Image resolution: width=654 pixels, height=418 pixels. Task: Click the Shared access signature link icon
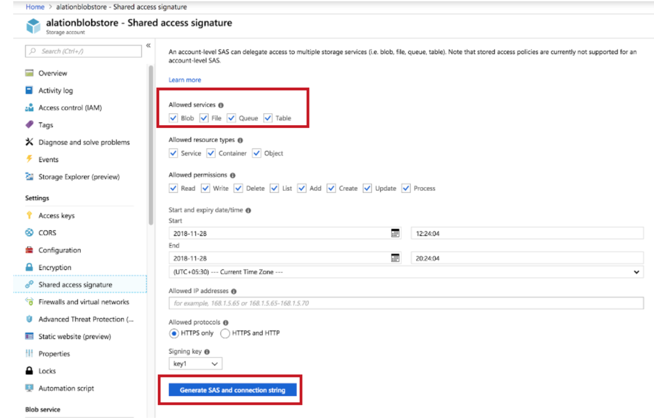click(x=29, y=285)
